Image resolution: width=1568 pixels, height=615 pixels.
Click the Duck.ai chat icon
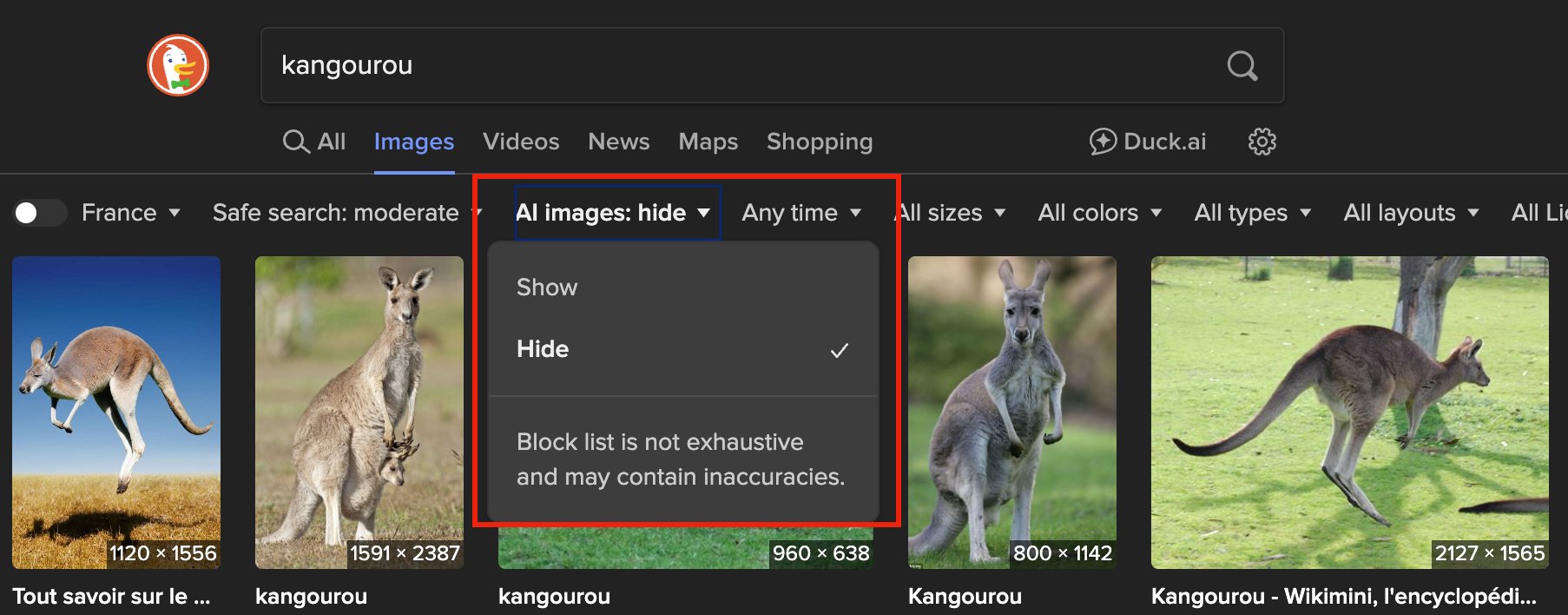tap(1103, 142)
